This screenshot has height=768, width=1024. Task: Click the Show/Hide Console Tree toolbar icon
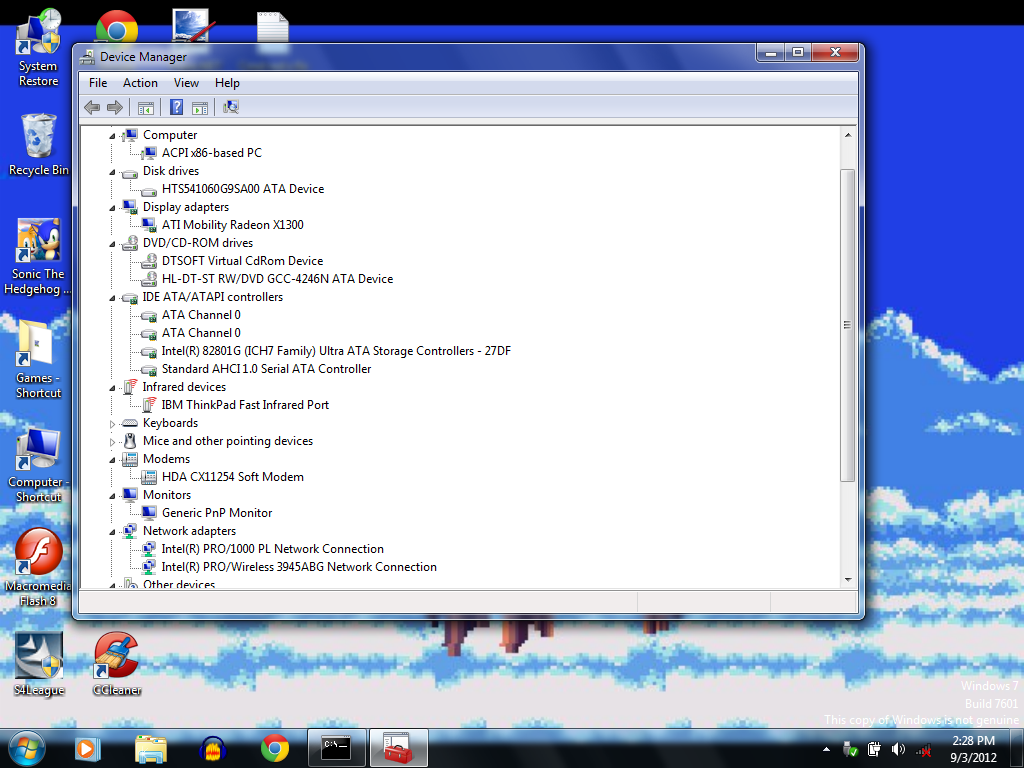click(146, 107)
